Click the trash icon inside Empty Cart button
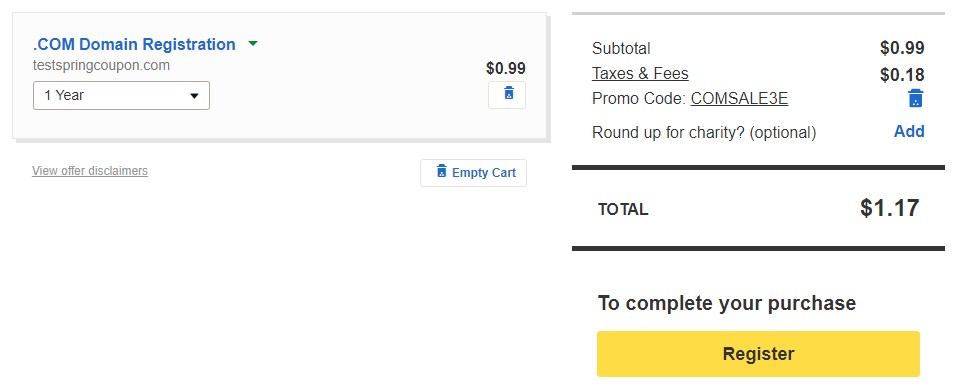 click(441, 172)
